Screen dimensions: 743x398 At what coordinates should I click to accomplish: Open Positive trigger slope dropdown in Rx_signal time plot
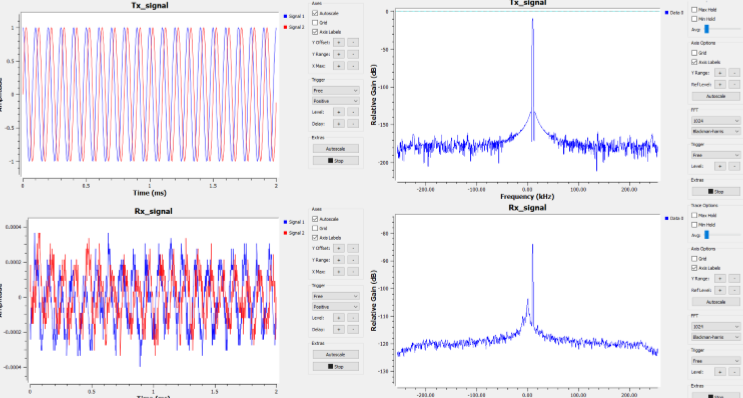[x=335, y=307]
